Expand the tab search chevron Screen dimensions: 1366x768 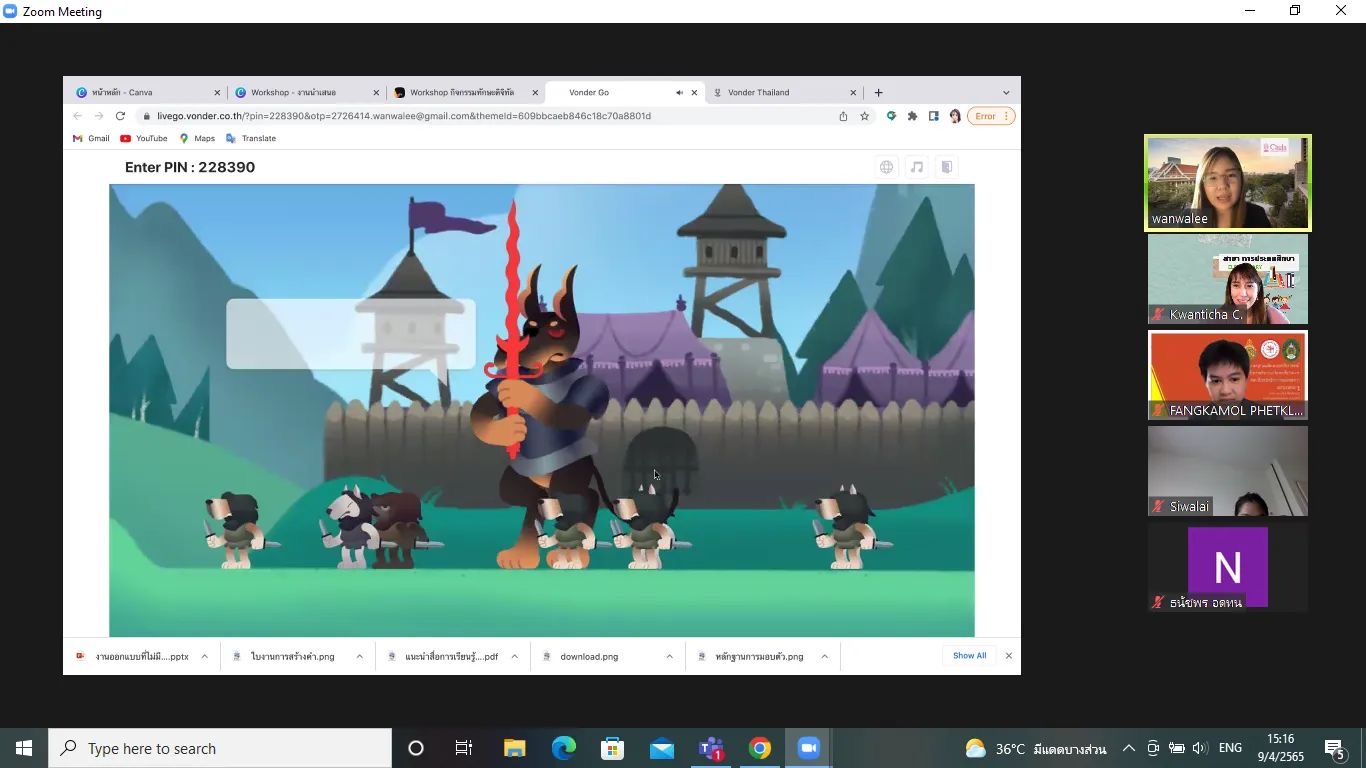point(1006,92)
